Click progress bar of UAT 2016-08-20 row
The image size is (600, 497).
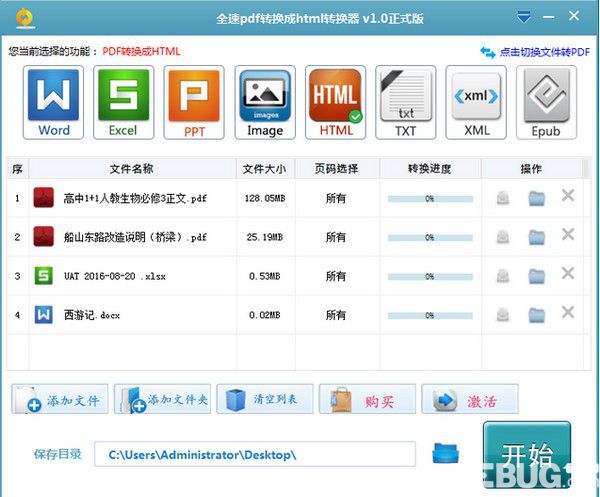click(430, 277)
